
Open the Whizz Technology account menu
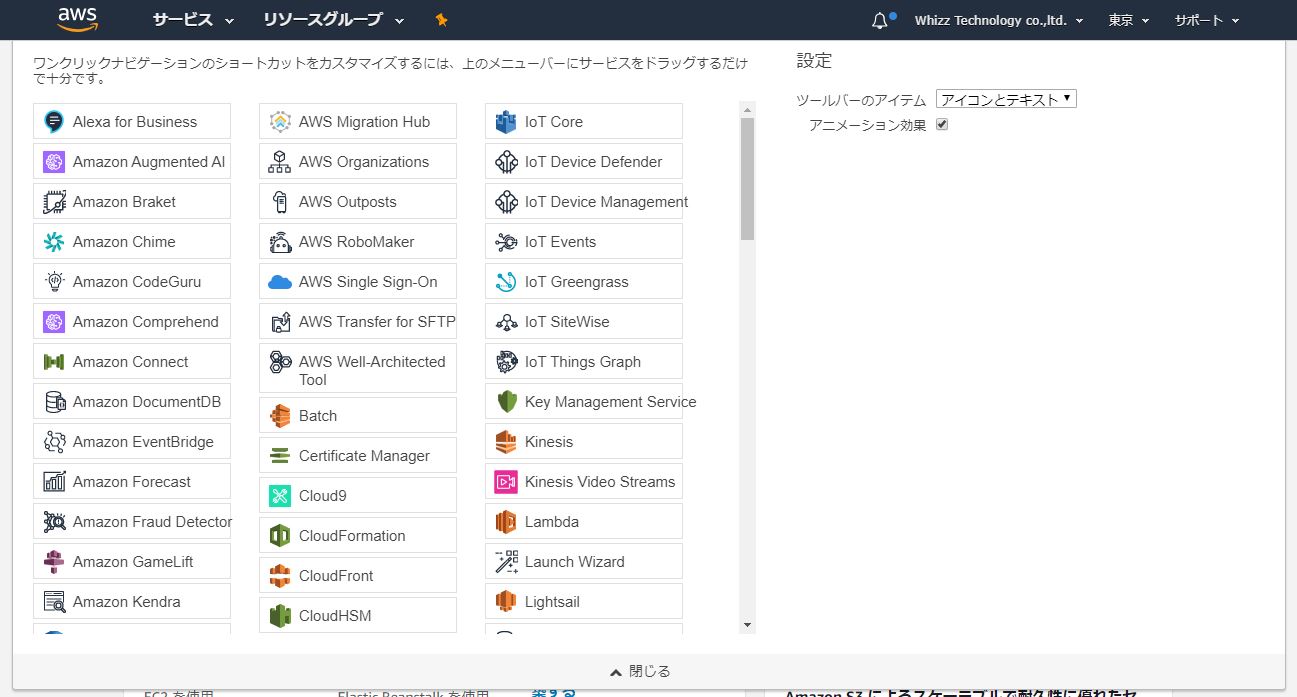(997, 20)
